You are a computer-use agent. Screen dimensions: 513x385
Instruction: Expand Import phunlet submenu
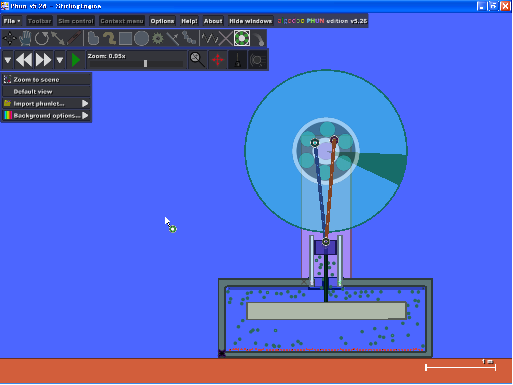pos(46,104)
